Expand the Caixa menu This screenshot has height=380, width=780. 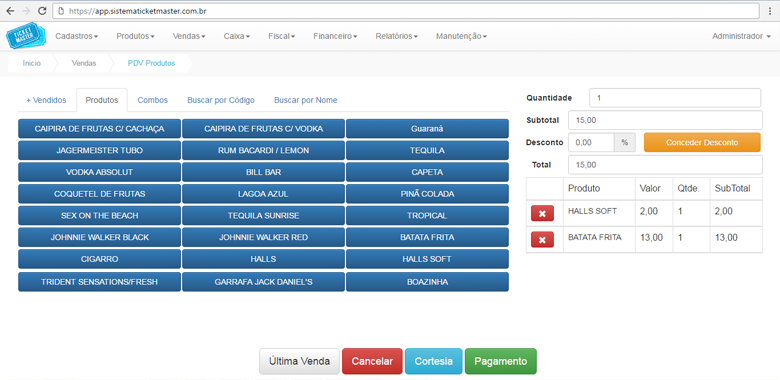(237, 36)
